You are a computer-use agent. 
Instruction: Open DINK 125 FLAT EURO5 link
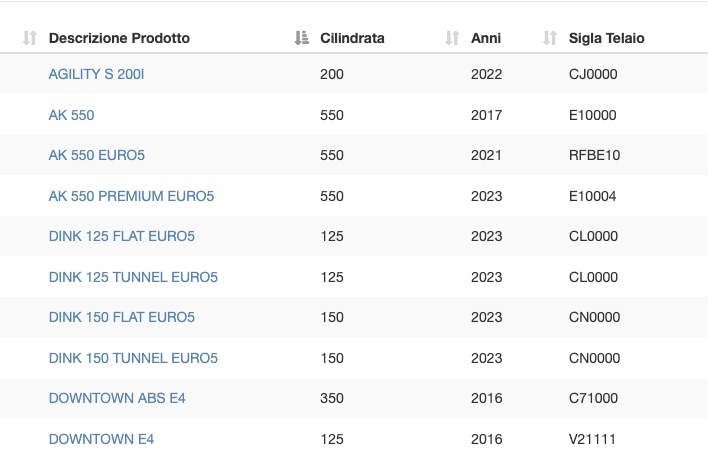point(121,236)
